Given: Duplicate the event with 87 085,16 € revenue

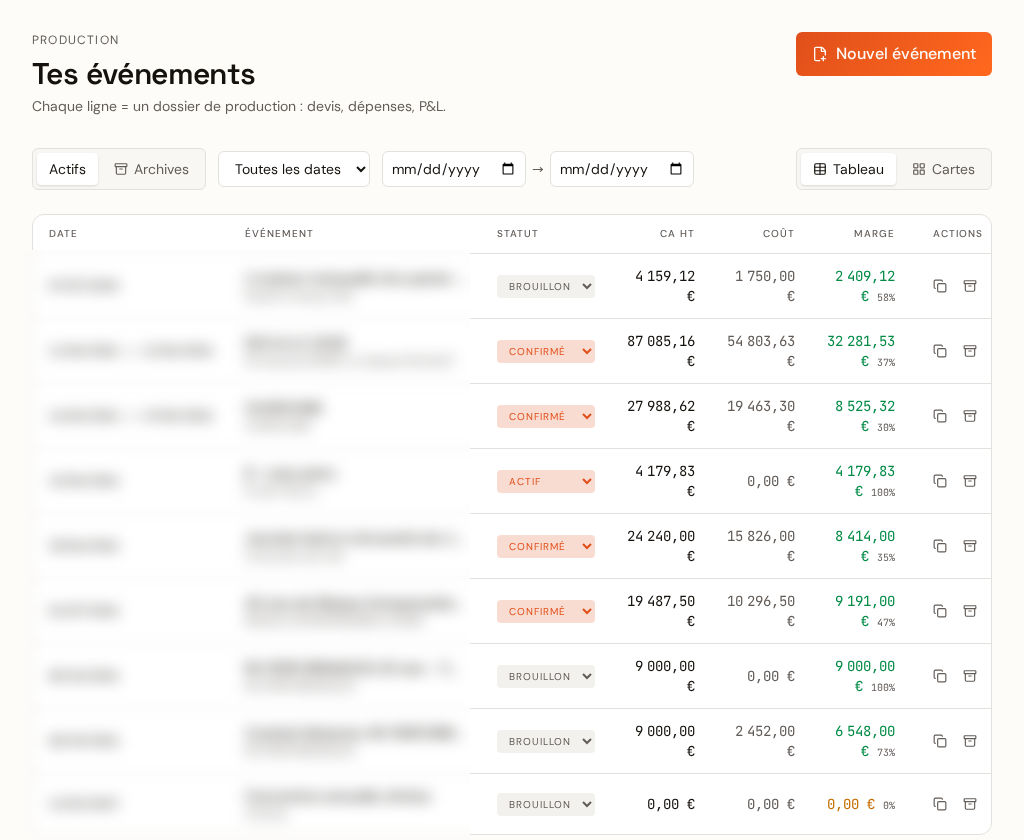Looking at the screenshot, I should point(940,351).
